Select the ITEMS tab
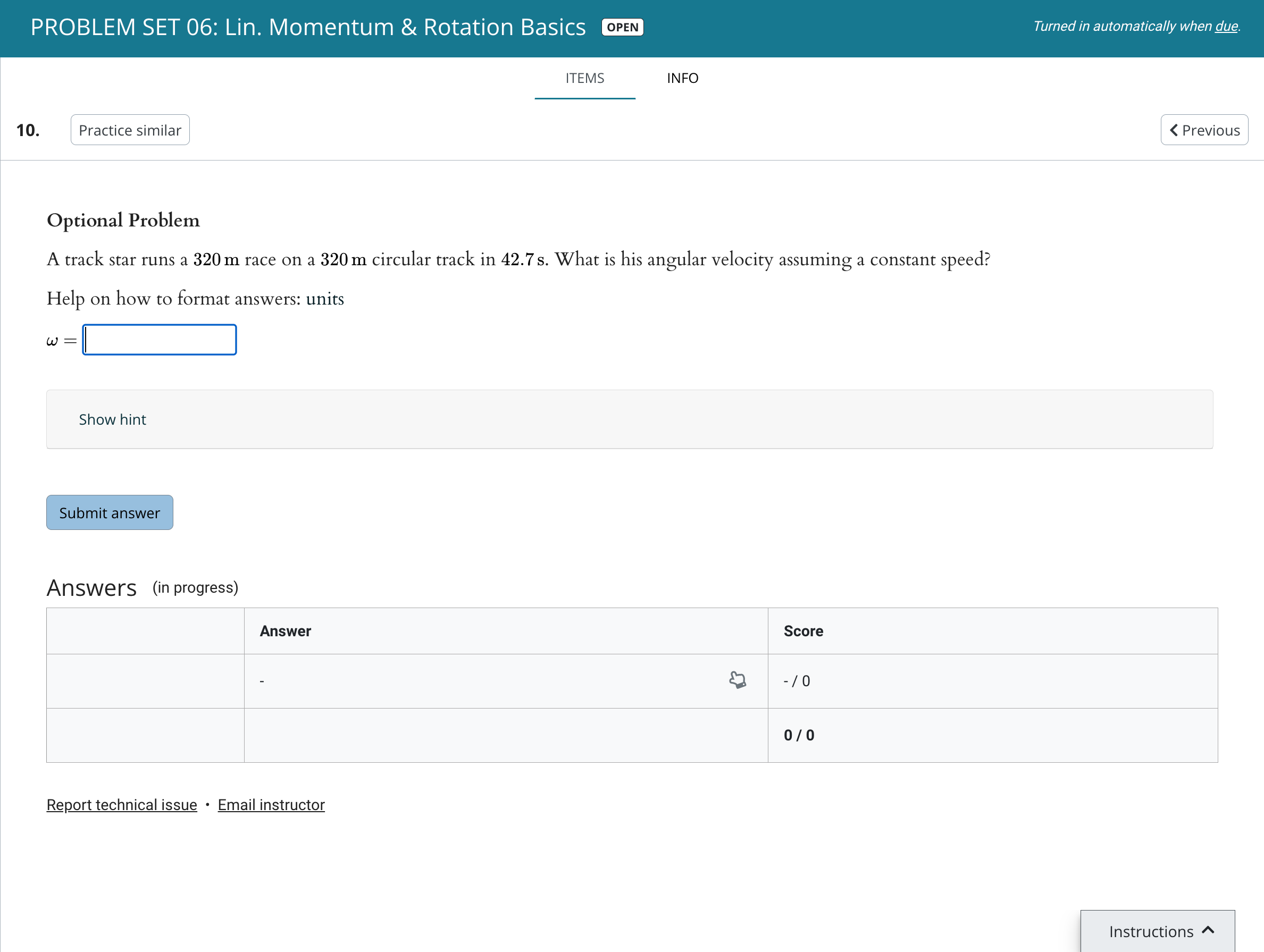This screenshot has width=1264, height=952. point(584,78)
